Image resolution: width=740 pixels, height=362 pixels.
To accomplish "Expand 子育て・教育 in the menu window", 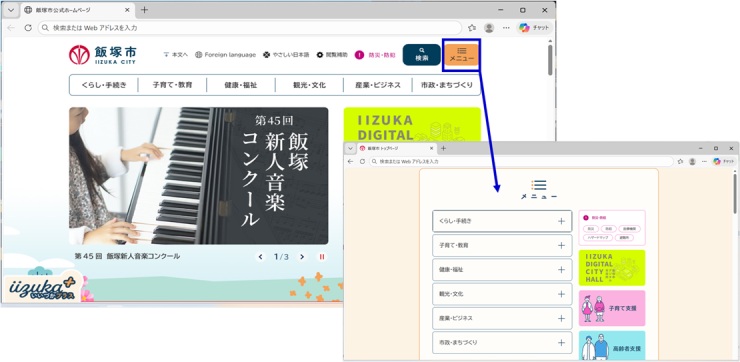I will (x=502, y=245).
